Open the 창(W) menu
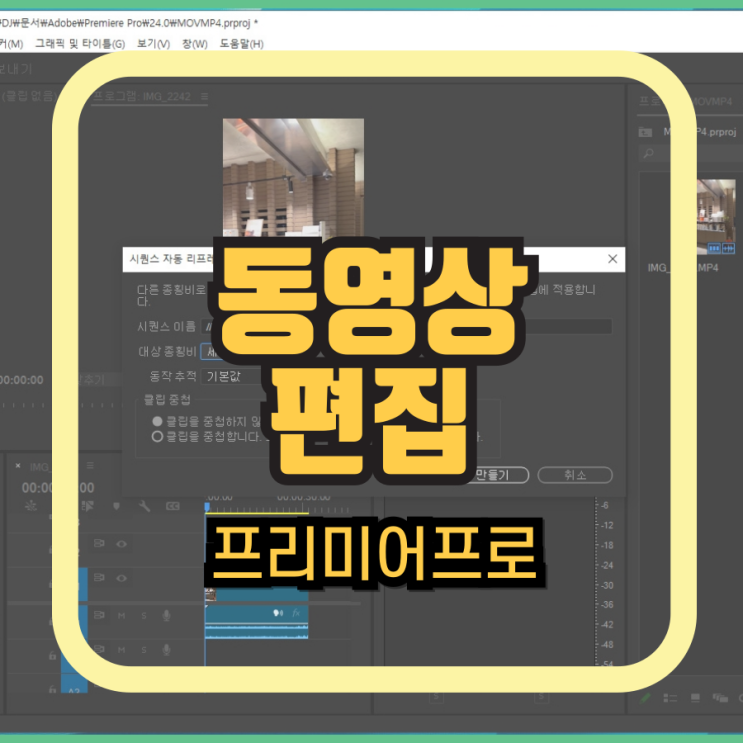This screenshot has height=743, width=743. 195,44
